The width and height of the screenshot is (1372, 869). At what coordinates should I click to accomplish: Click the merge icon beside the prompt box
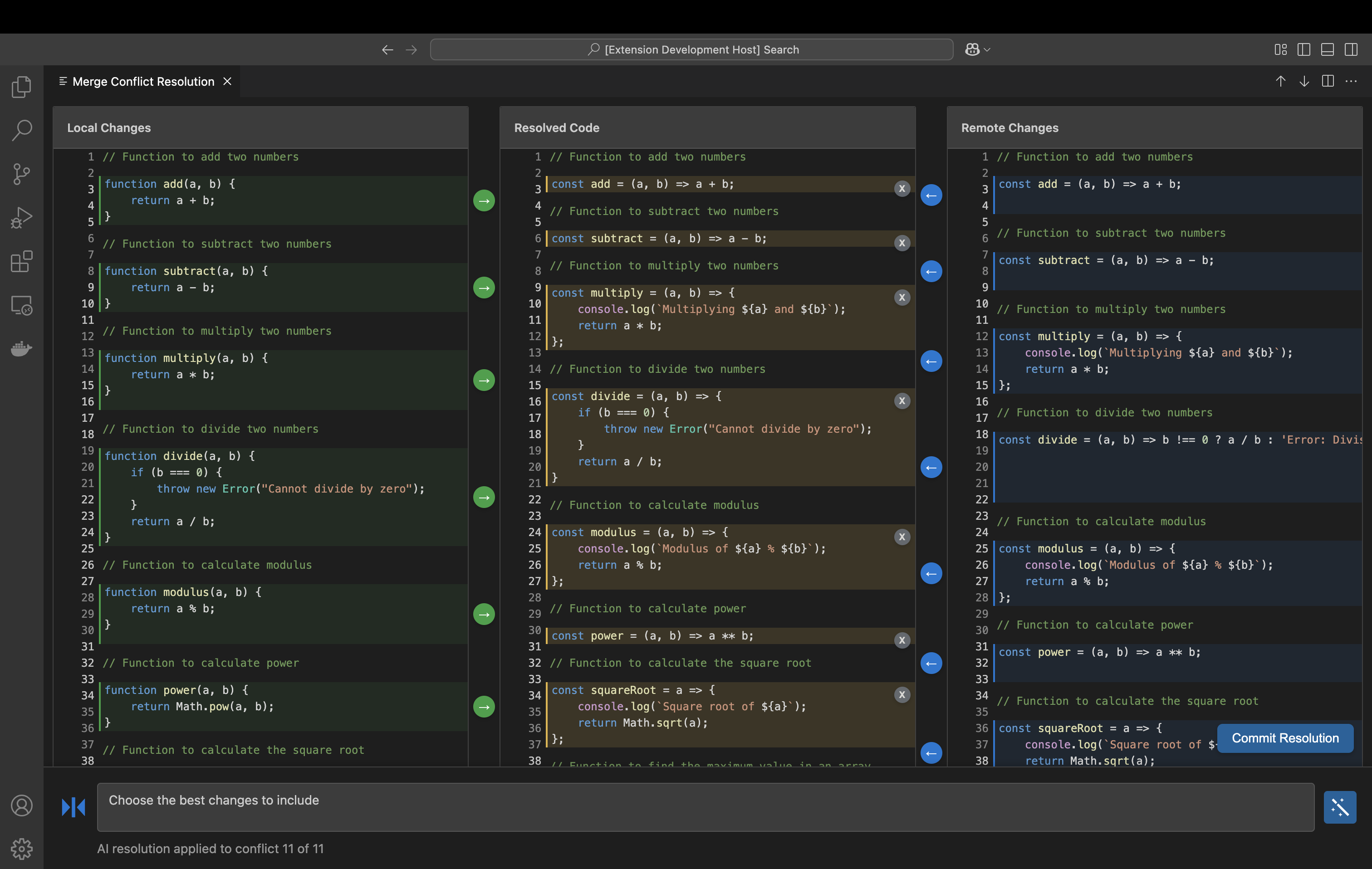73,807
